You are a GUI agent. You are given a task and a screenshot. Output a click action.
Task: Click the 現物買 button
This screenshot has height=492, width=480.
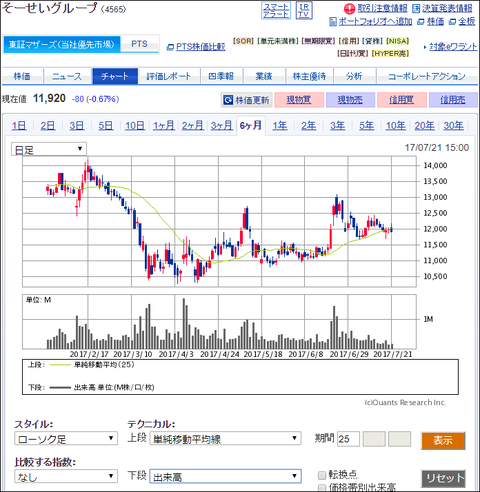[x=299, y=100]
